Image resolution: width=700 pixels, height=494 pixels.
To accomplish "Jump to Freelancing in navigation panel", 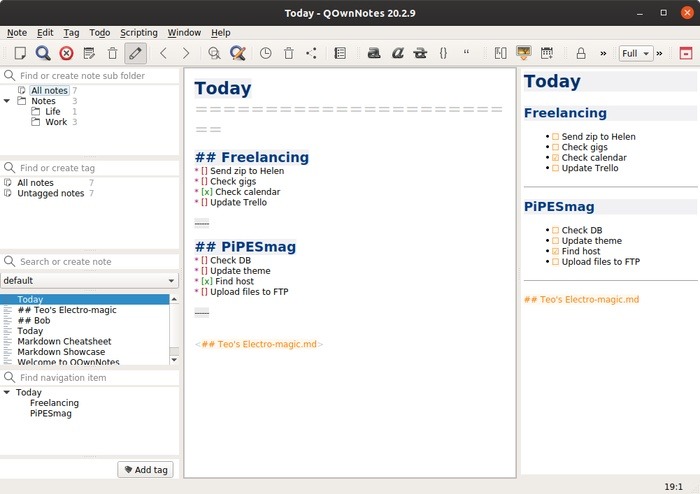I will (x=54, y=403).
